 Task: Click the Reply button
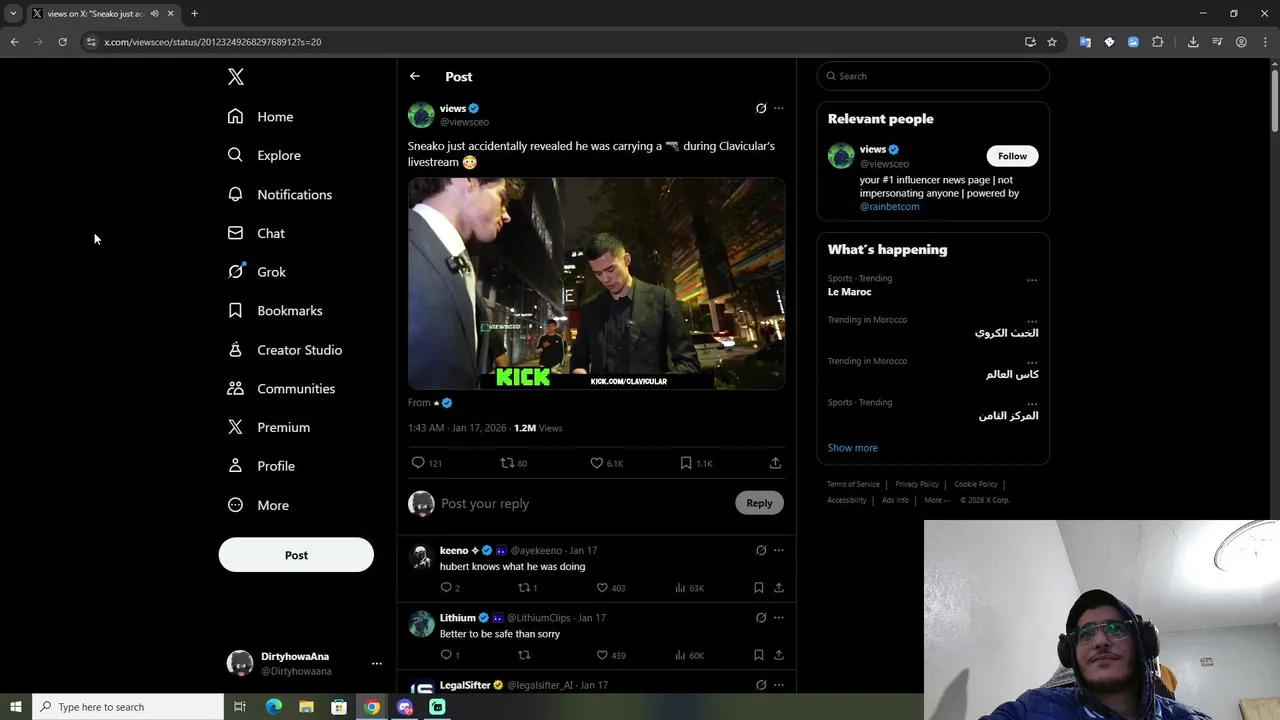759,503
